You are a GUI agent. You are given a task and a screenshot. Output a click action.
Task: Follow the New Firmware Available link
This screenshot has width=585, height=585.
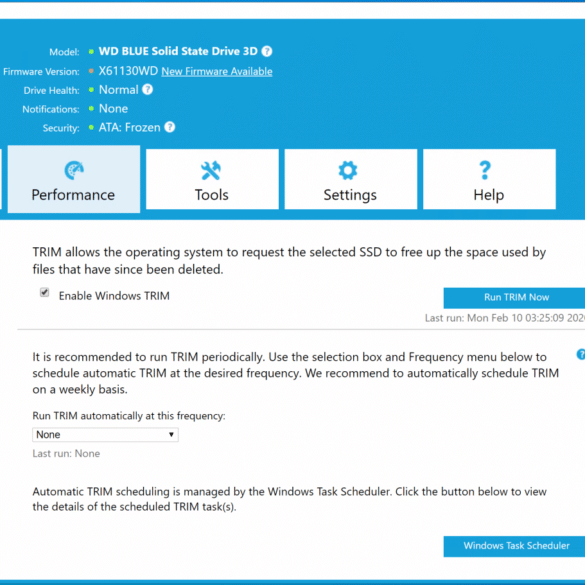(x=217, y=71)
